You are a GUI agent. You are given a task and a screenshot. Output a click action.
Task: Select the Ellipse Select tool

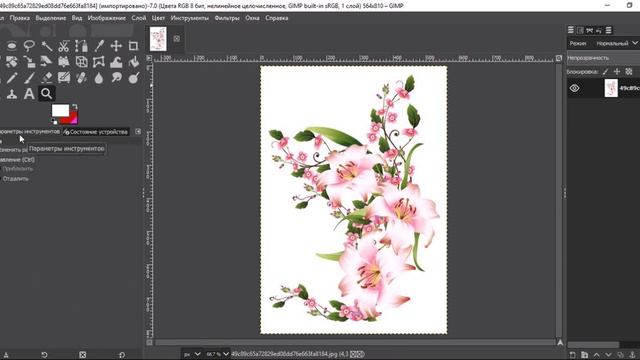point(11,46)
